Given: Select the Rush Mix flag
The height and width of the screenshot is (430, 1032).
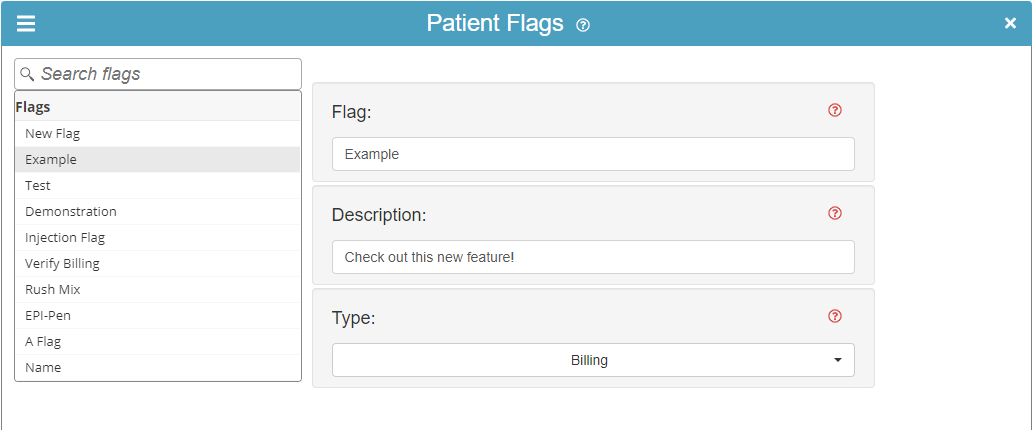Looking at the screenshot, I should (52, 289).
